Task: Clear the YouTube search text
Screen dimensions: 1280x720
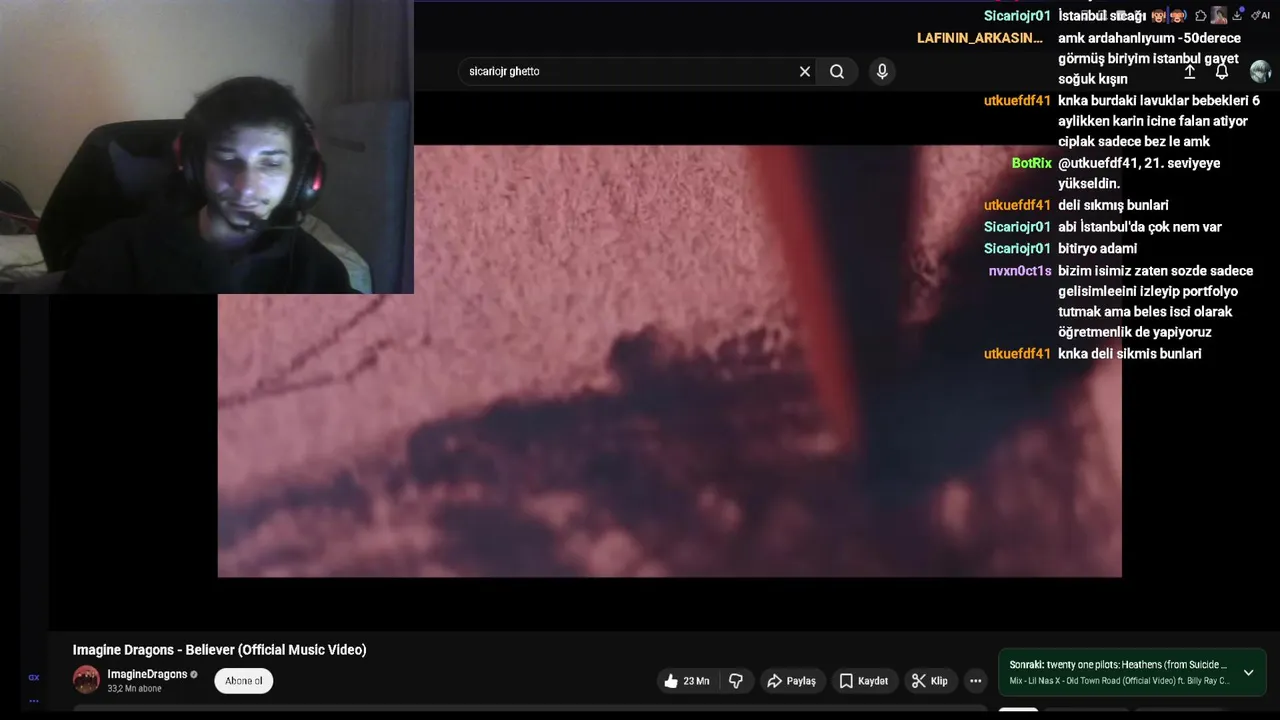Action: (804, 71)
